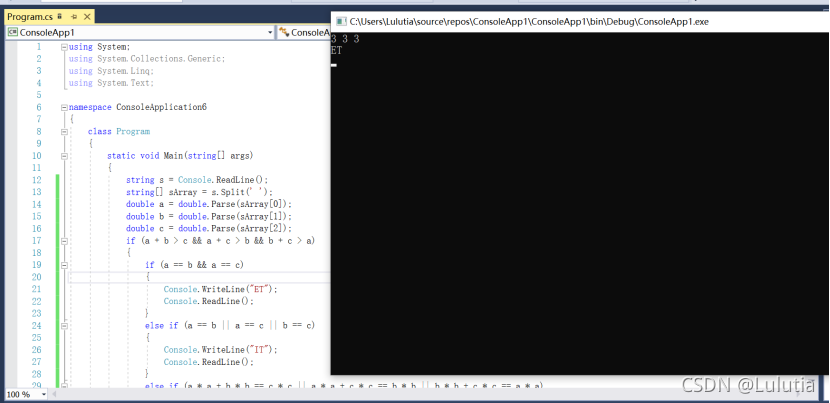Click the 'if (a == b && a == c)' line
This screenshot has height=403, width=830.
[x=194, y=265]
